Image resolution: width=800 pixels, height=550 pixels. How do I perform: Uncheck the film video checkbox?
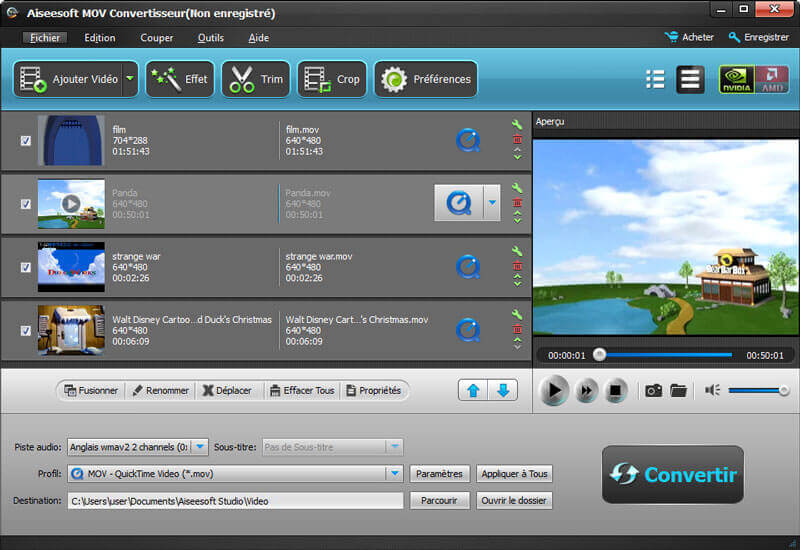(26, 141)
